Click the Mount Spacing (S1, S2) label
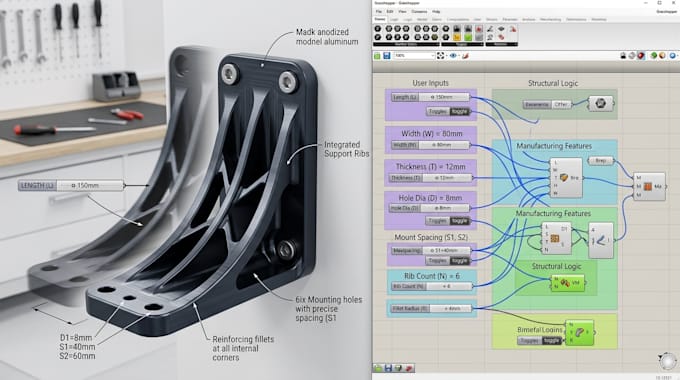Image resolution: width=680 pixels, height=380 pixels. 431,237
